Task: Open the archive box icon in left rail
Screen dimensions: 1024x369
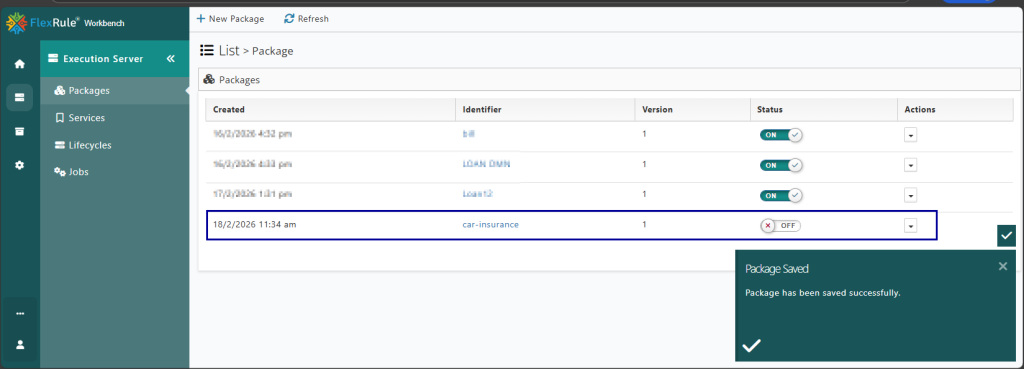Action: tap(20, 131)
